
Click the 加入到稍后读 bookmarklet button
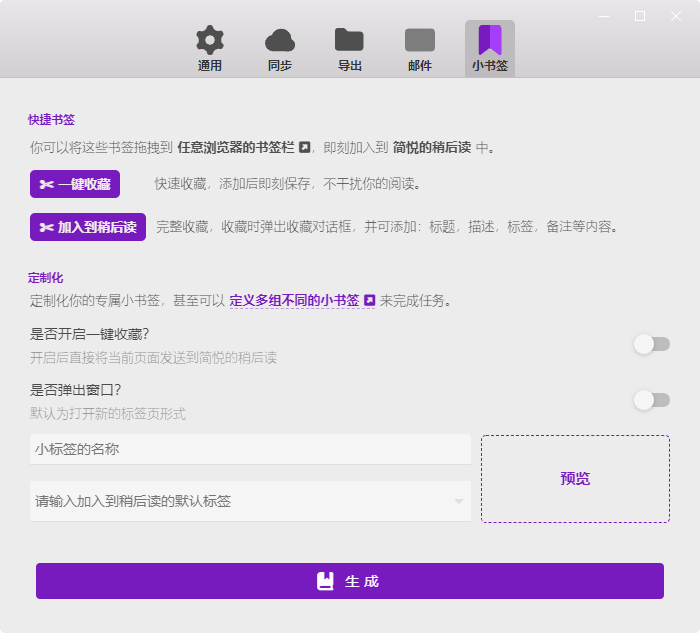88,227
